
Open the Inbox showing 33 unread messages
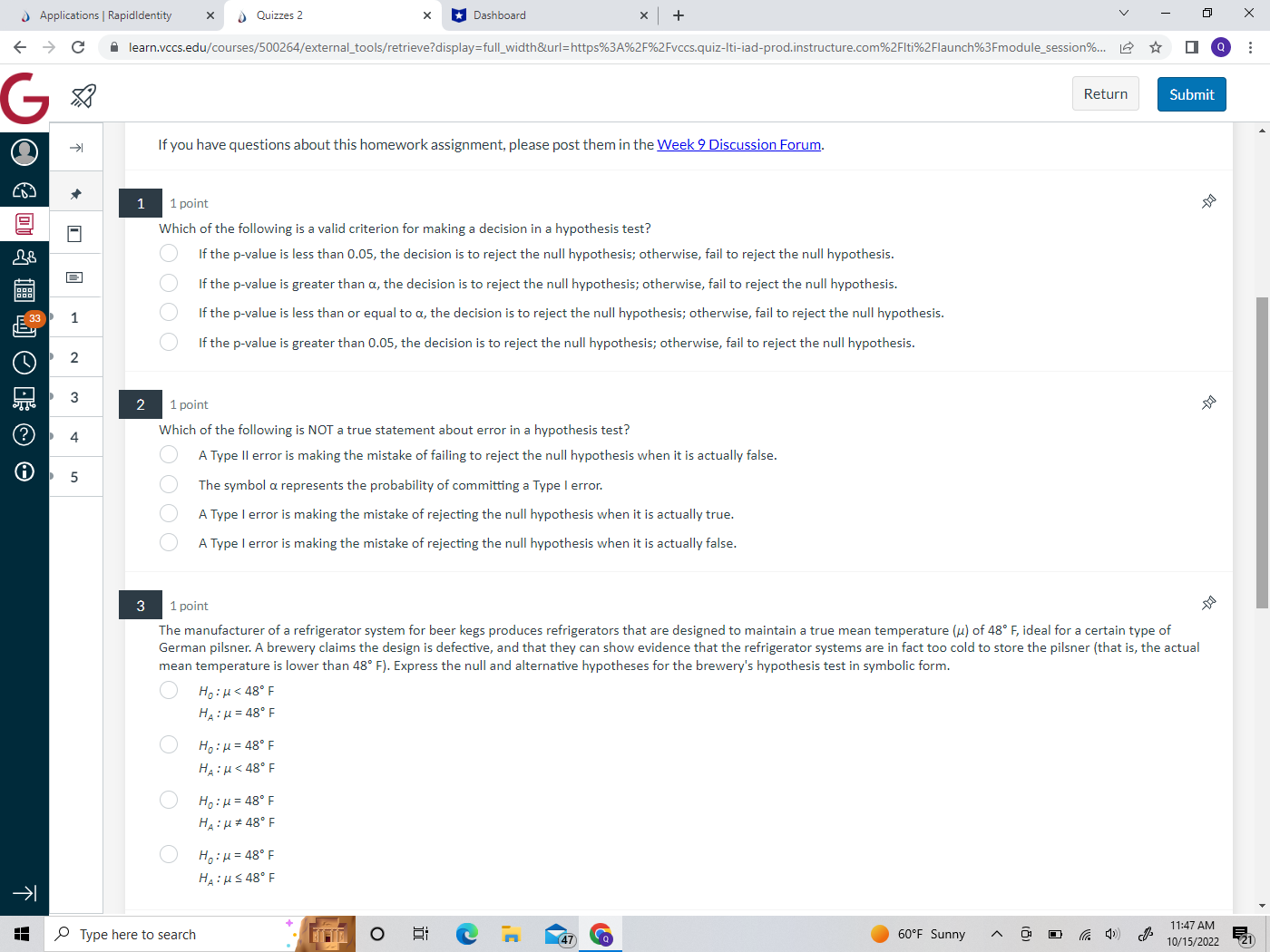coord(24,324)
